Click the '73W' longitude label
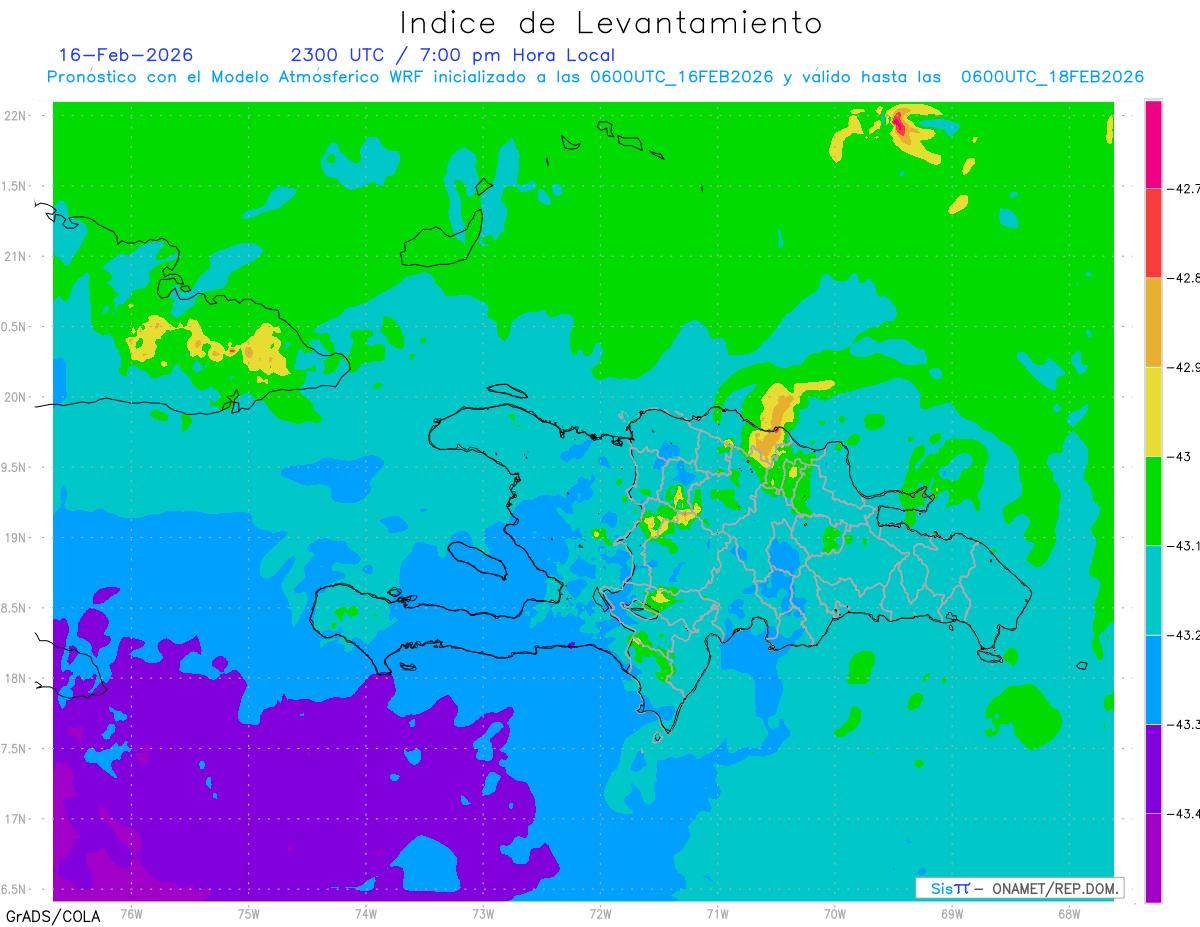The height and width of the screenshot is (927, 1200). click(x=483, y=914)
